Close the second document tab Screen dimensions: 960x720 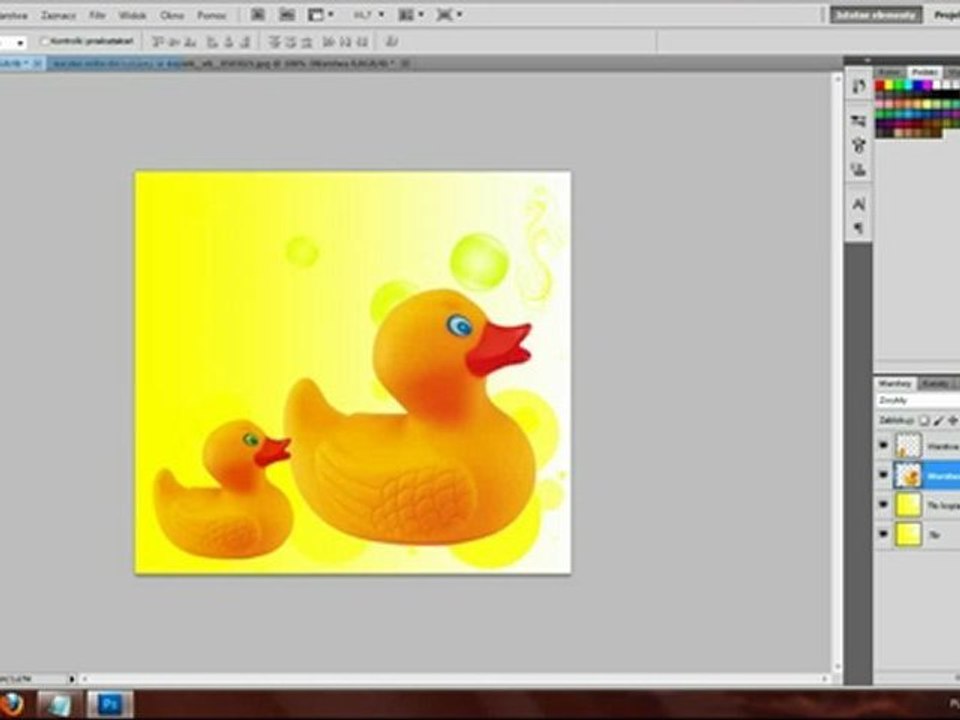tap(405, 63)
